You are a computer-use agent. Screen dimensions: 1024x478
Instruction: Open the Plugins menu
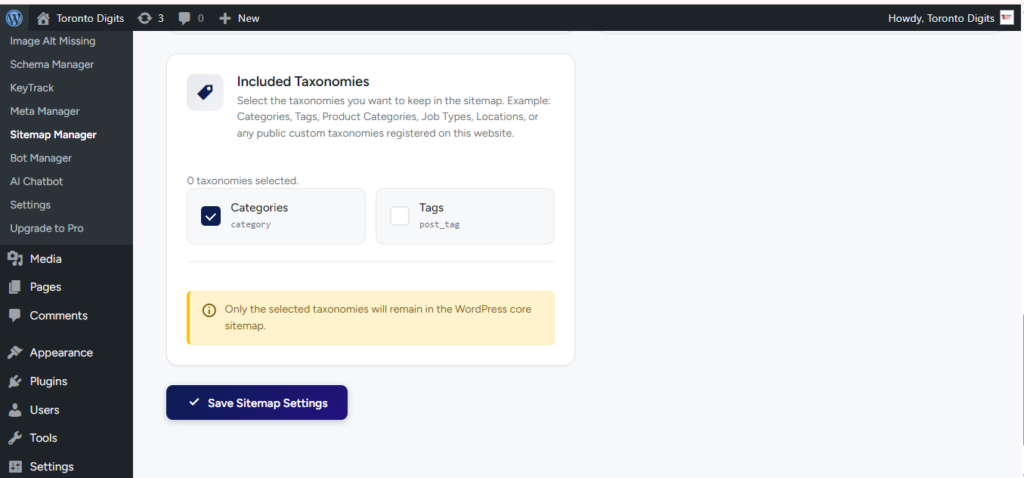(48, 381)
